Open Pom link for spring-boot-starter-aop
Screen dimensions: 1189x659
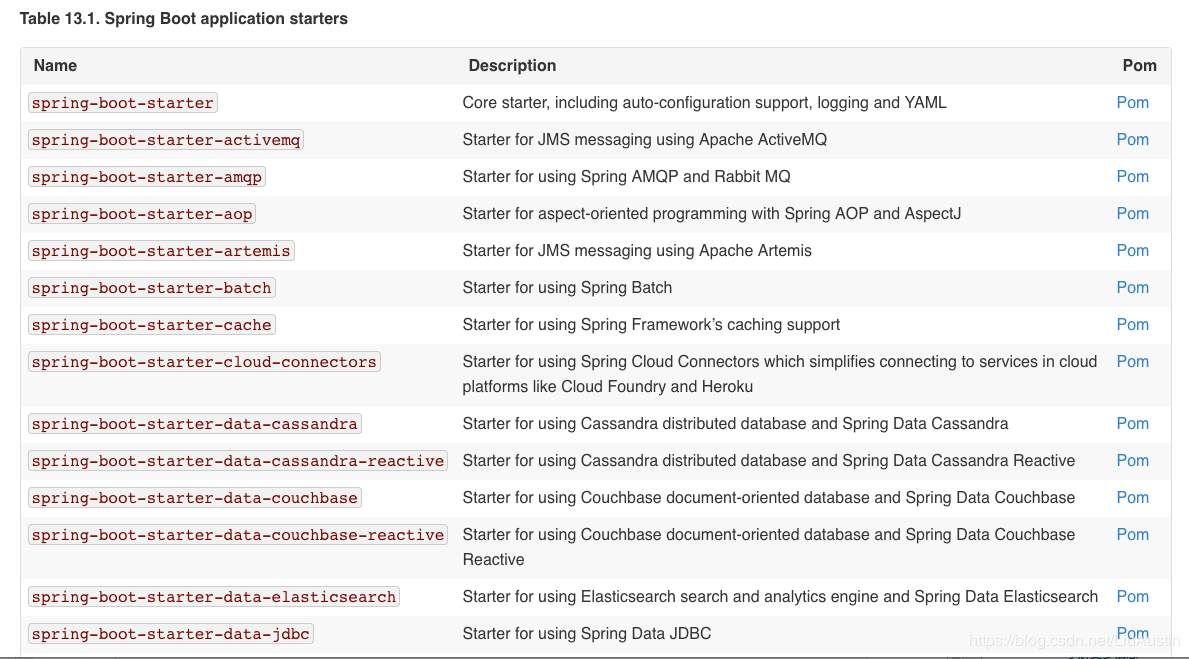[1132, 214]
